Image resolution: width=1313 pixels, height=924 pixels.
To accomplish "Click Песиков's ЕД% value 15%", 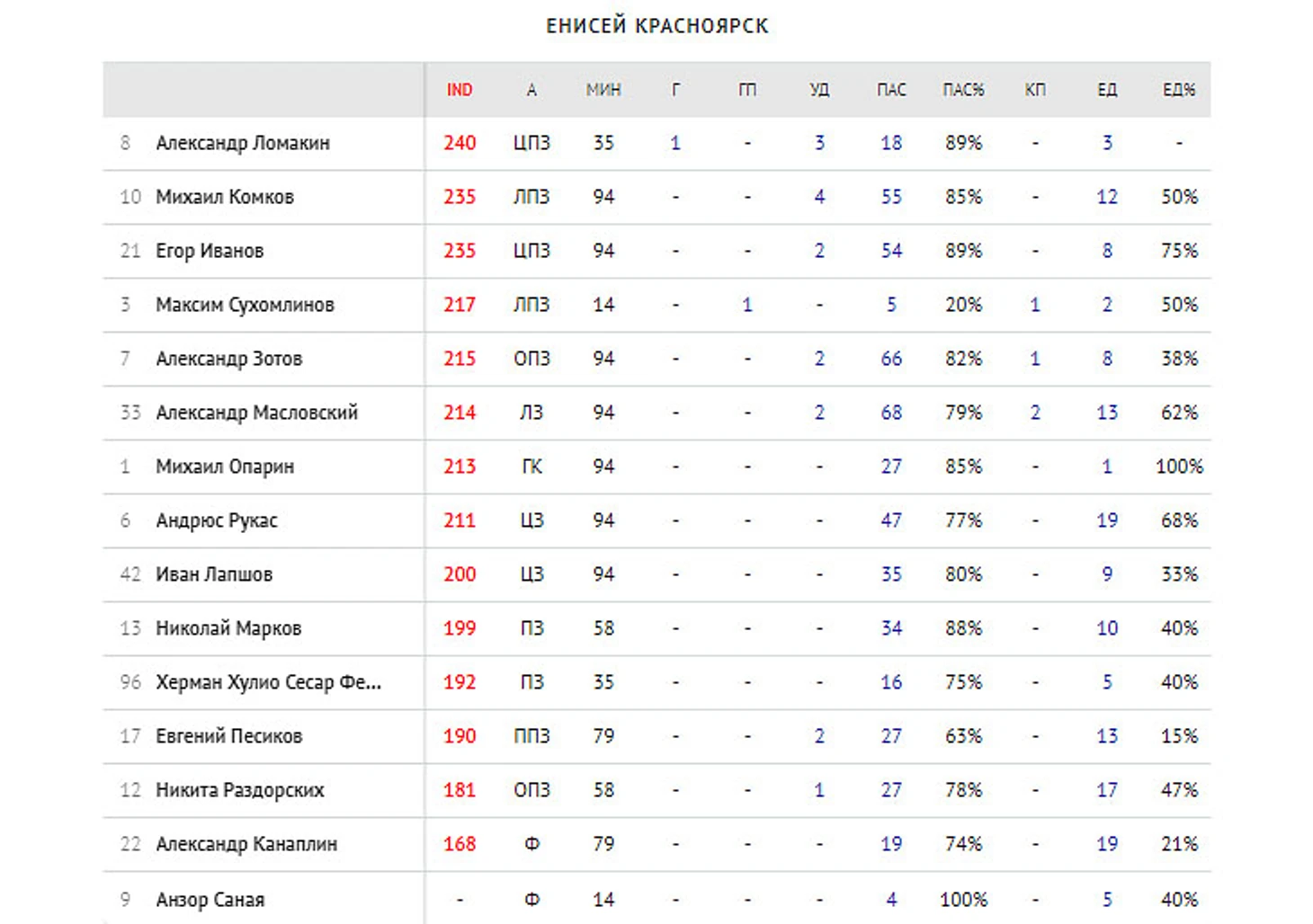I will click(x=1179, y=736).
